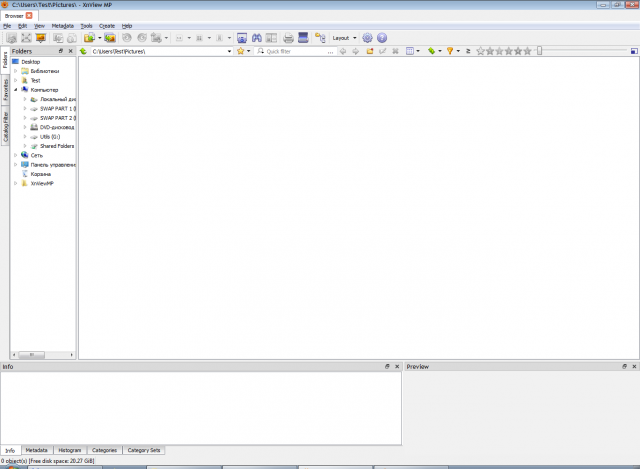
Task: Click the Open file toolbar icon
Action: click(11, 38)
